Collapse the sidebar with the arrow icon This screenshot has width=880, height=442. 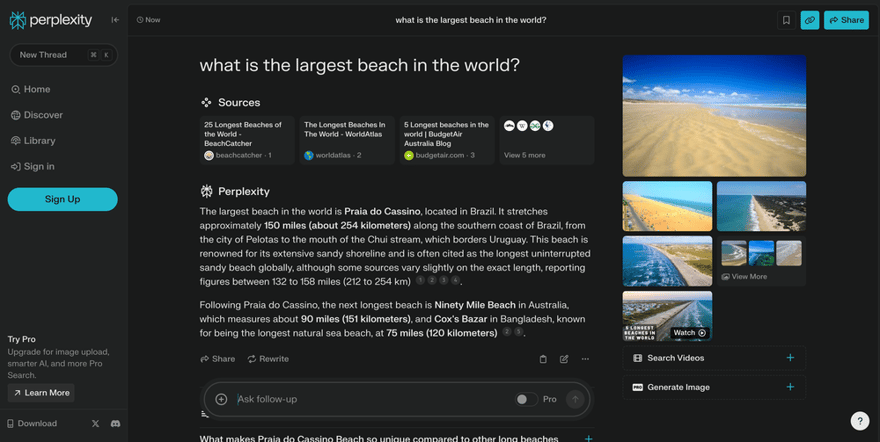pyautogui.click(x=115, y=20)
